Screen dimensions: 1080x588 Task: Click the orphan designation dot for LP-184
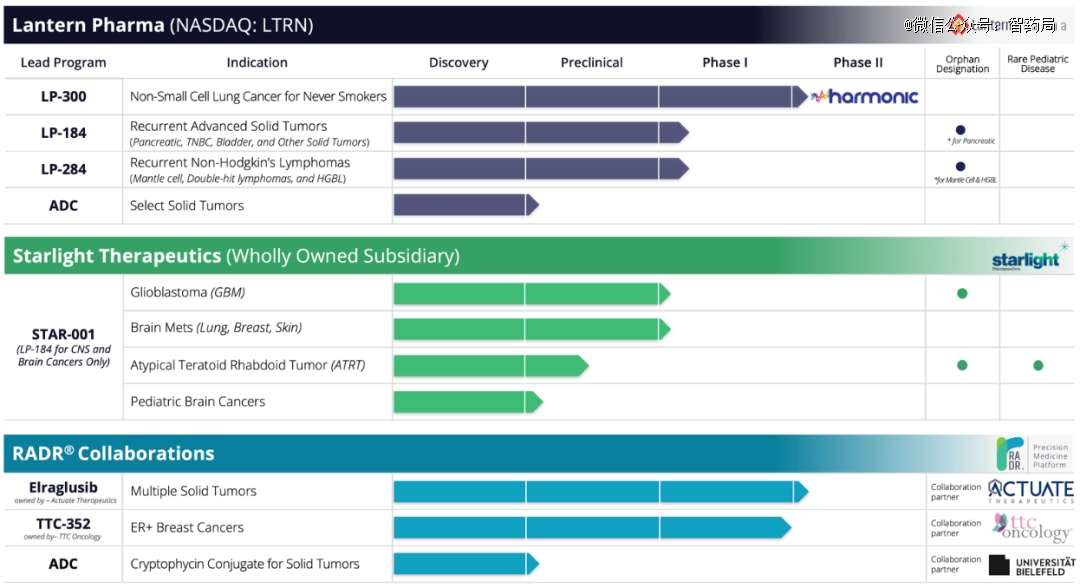(x=960, y=130)
